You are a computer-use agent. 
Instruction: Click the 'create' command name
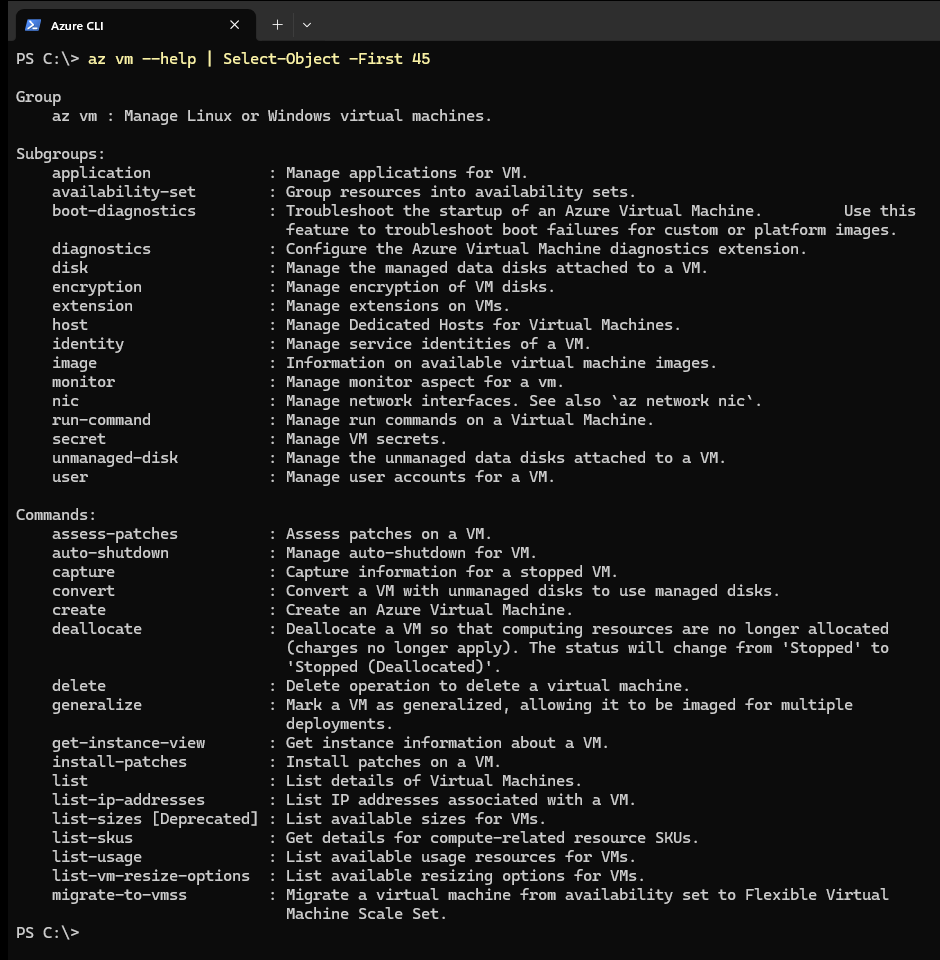tap(79, 610)
